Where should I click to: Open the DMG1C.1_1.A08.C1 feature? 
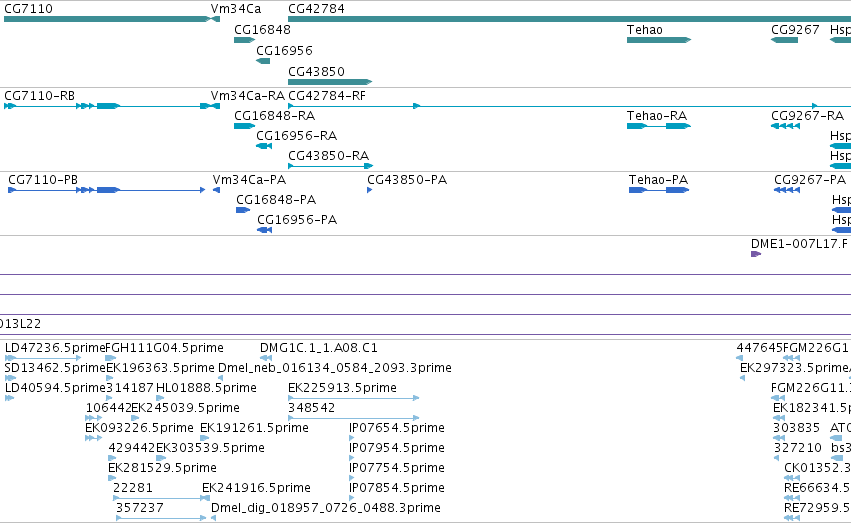pos(319,348)
